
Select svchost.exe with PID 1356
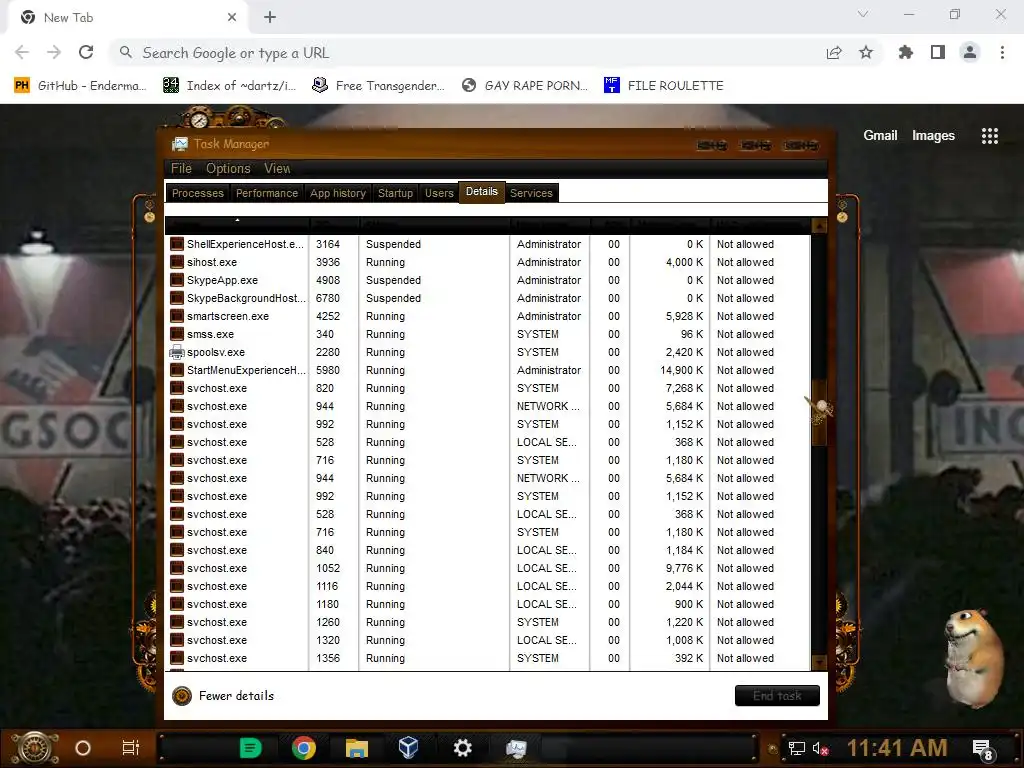tap(487, 658)
